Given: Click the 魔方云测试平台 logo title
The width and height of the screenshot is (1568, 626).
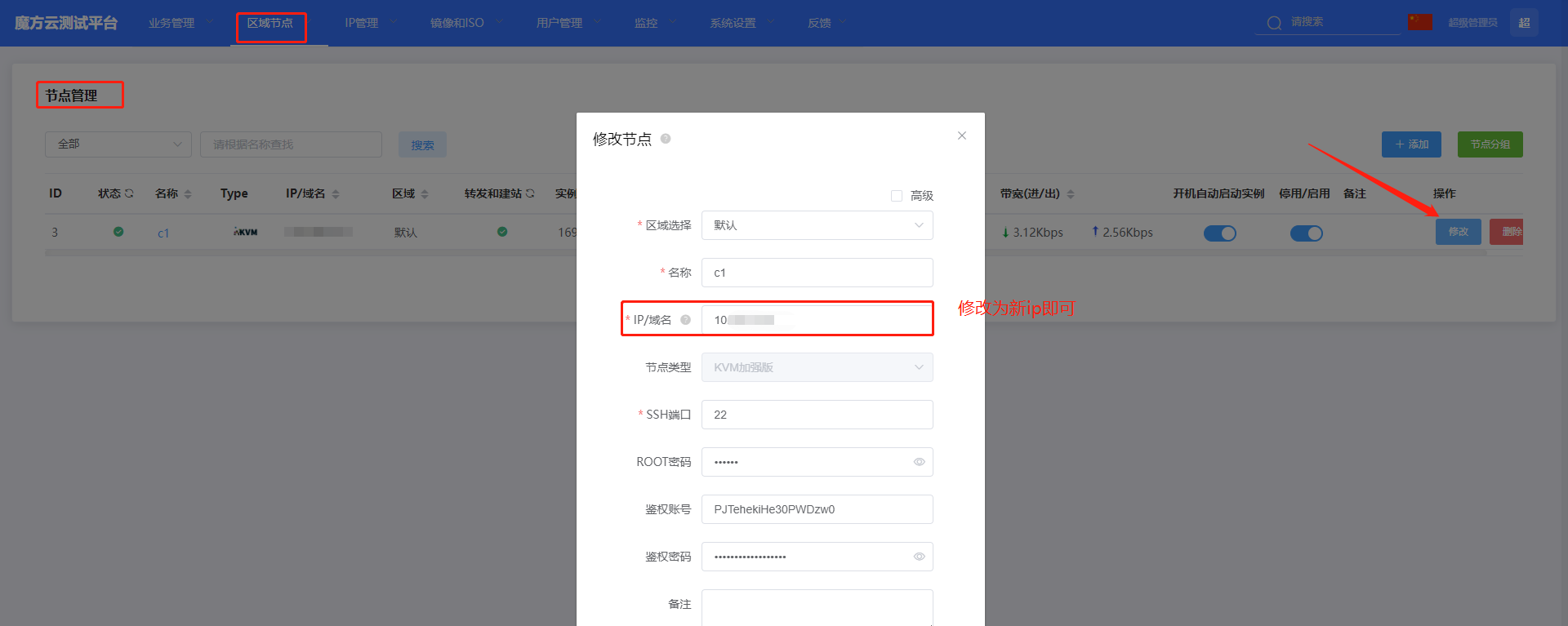Looking at the screenshot, I should click(x=65, y=23).
